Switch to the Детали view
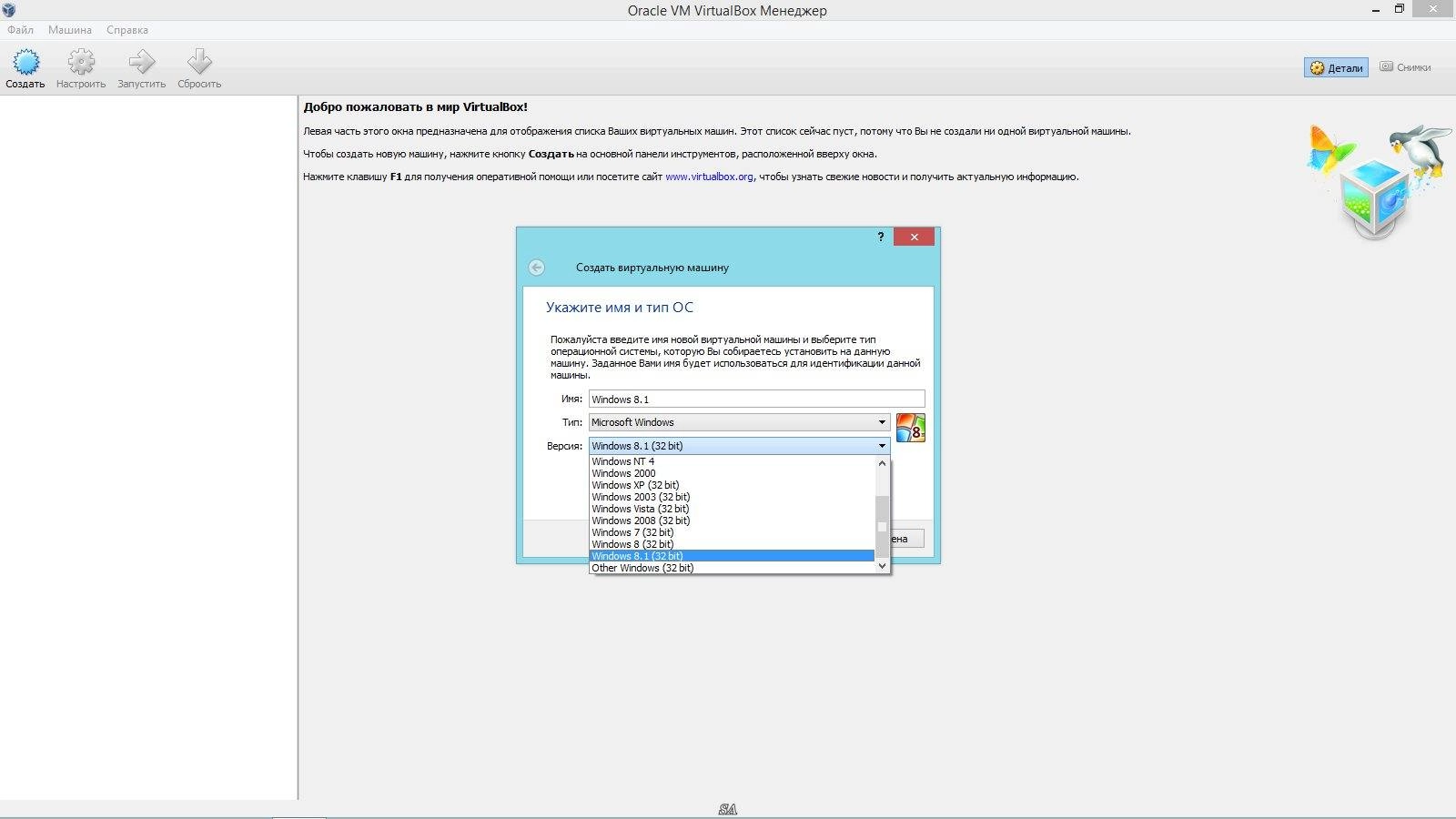The image size is (1456, 819). click(1336, 67)
